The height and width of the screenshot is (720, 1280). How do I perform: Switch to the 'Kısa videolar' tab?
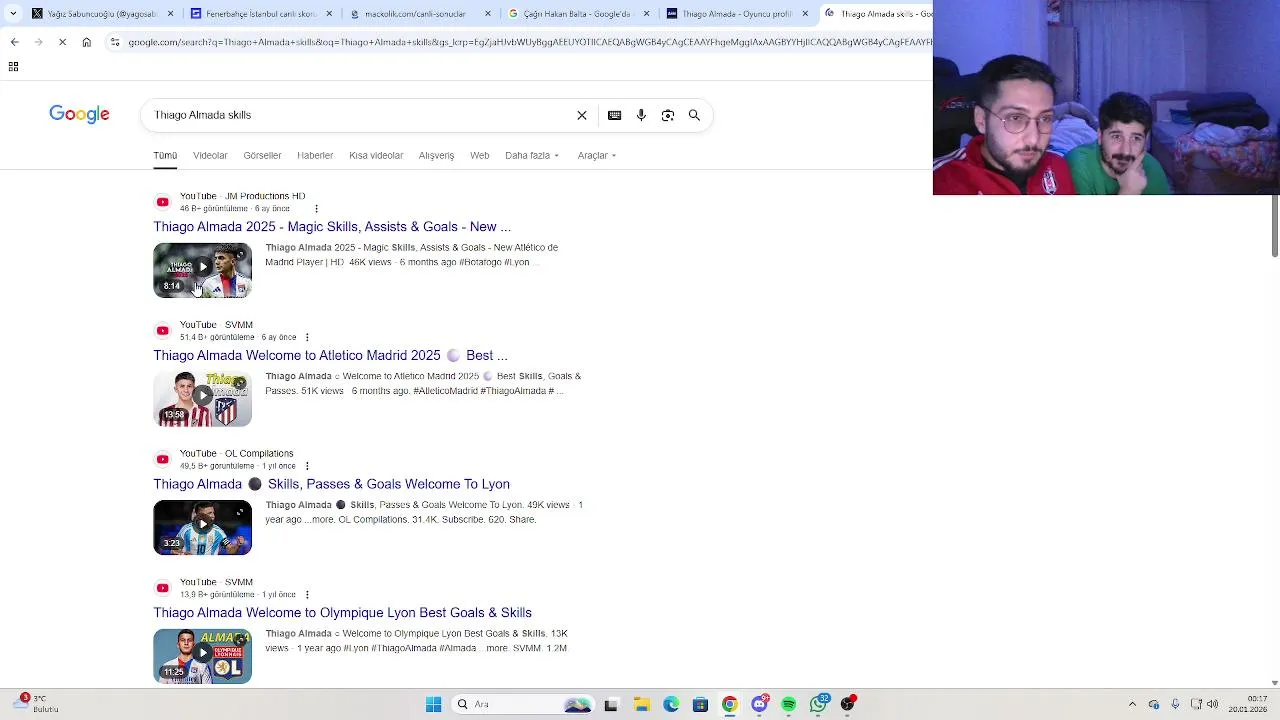[376, 155]
